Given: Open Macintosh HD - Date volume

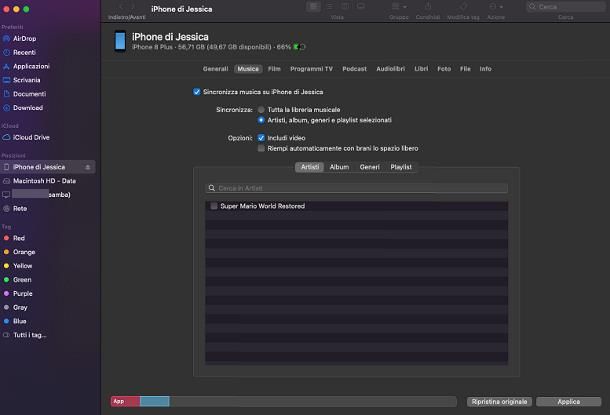Looking at the screenshot, I should click(x=44, y=181).
